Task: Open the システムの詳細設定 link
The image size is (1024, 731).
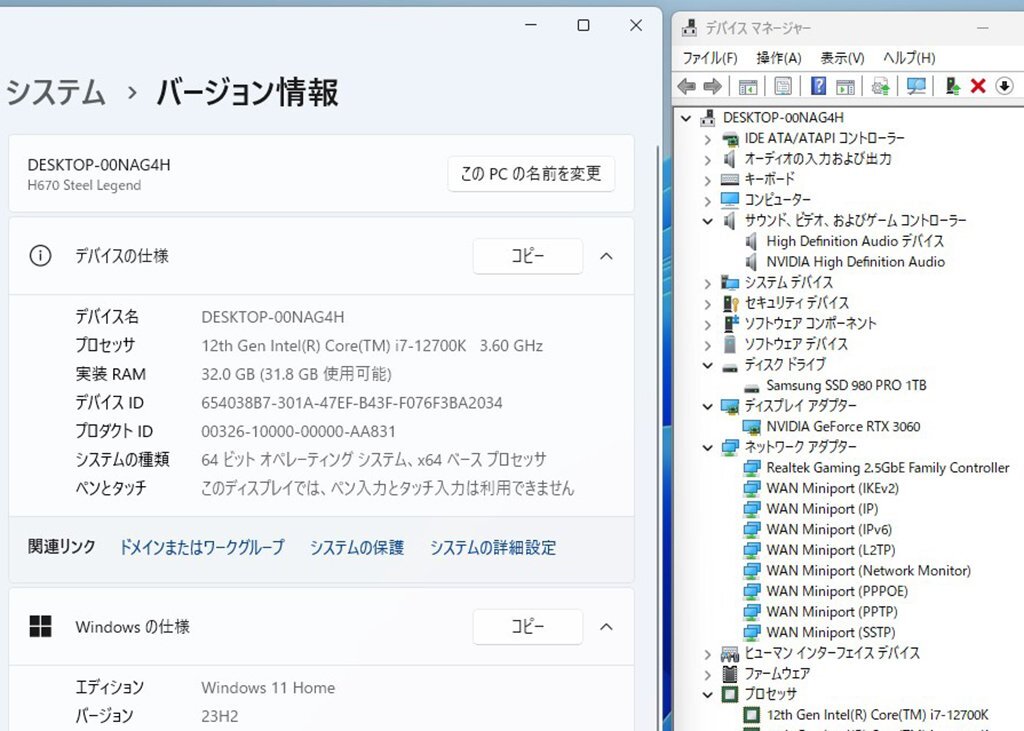Action: point(493,547)
